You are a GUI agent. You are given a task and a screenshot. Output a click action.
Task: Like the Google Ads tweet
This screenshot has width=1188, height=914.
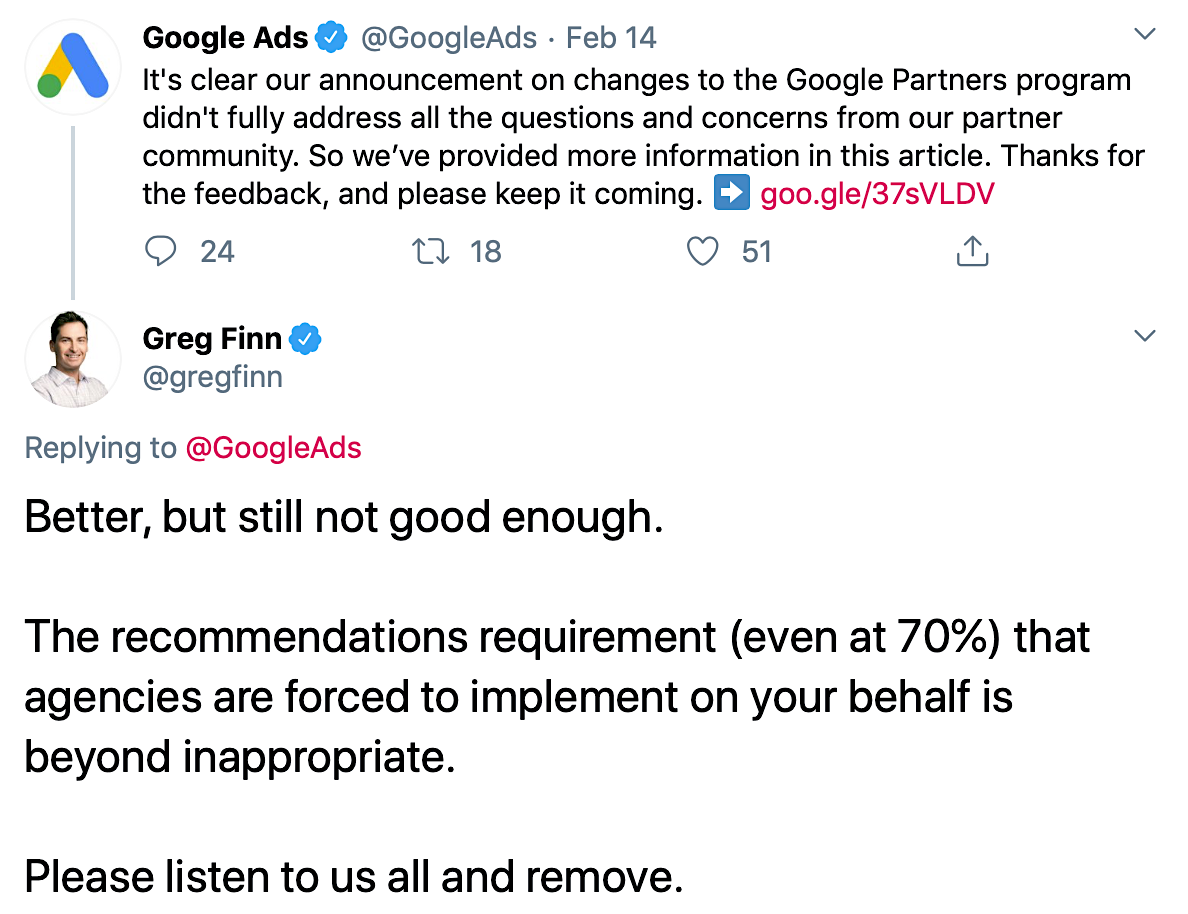(702, 251)
